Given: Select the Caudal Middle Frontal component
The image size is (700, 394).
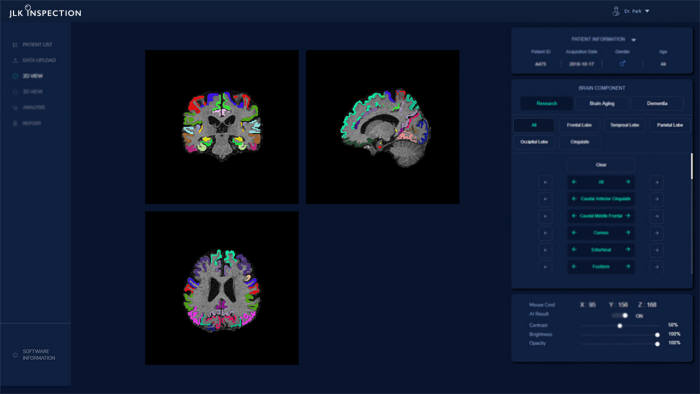Looking at the screenshot, I should (601, 216).
